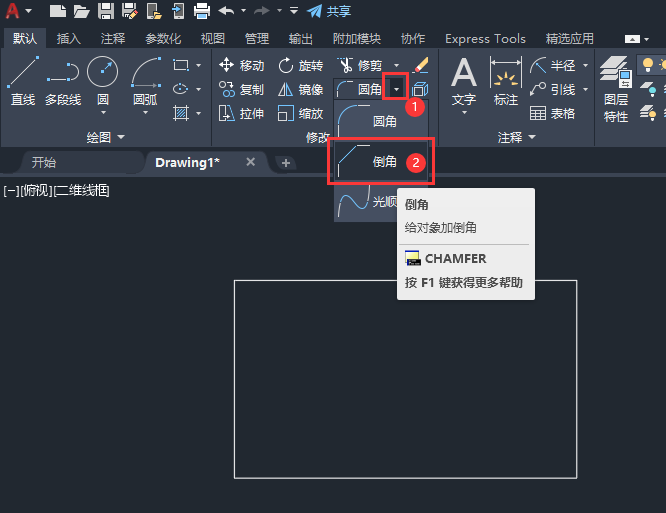Click the 缩放 scale tool

pyautogui.click(x=301, y=114)
